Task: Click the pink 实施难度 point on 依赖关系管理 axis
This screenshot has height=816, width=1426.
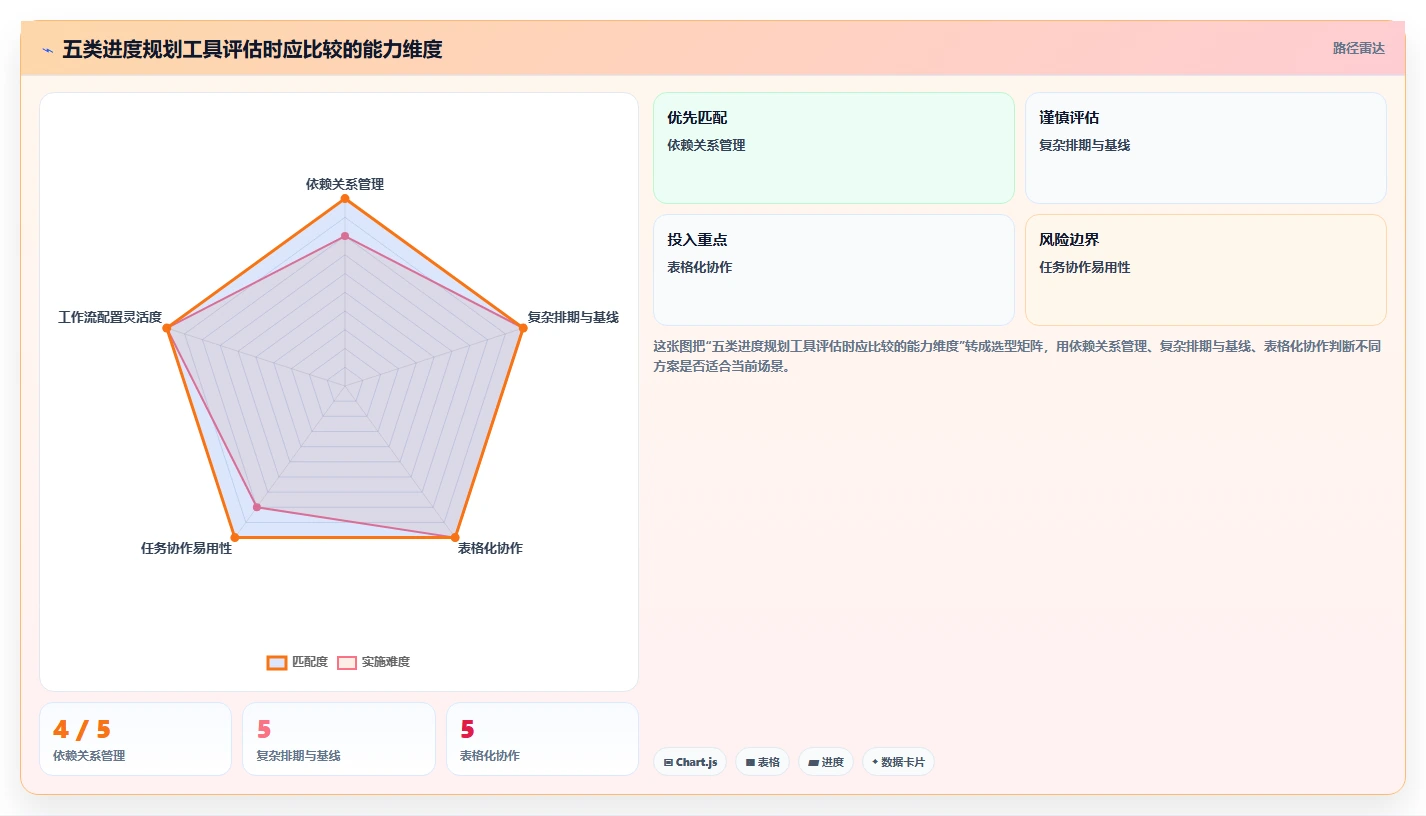Action: pyautogui.click(x=345, y=236)
